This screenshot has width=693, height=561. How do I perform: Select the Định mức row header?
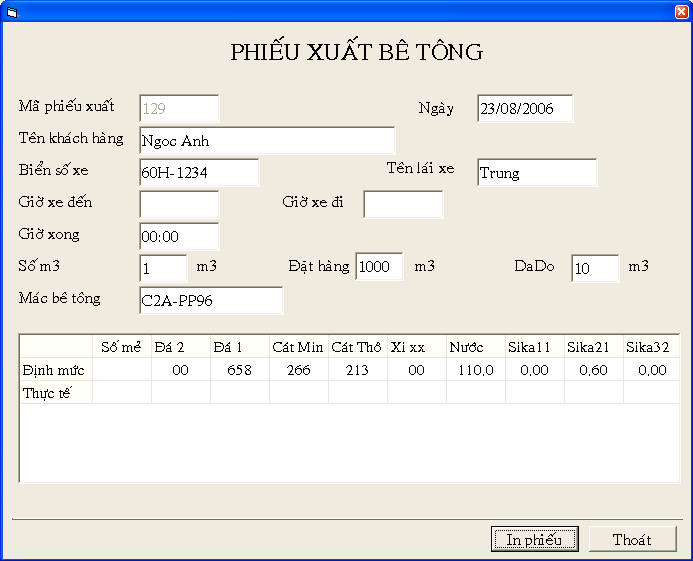pyautogui.click(x=56, y=370)
